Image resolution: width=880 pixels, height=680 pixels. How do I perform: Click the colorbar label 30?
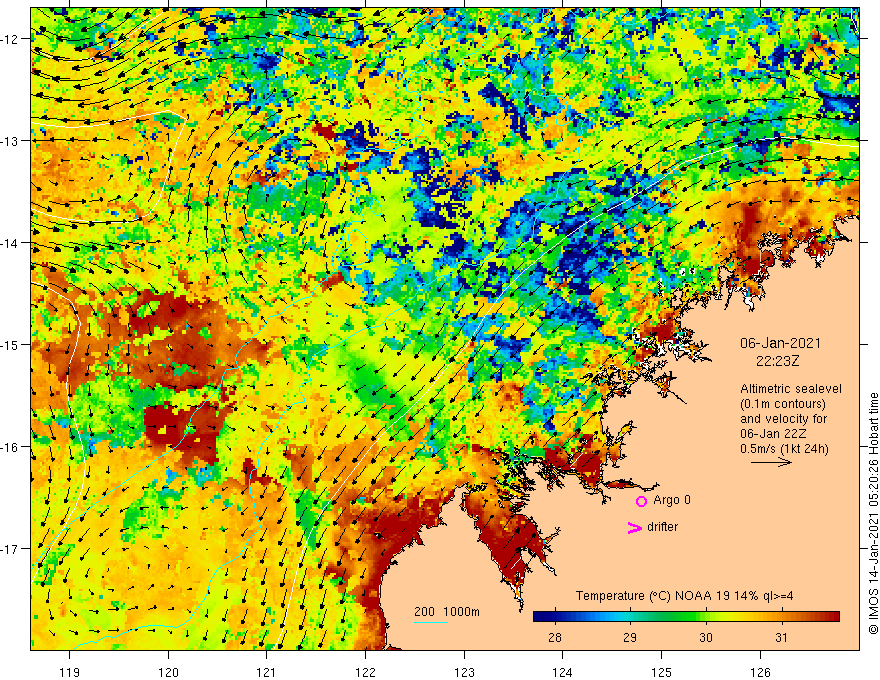[x=705, y=637]
